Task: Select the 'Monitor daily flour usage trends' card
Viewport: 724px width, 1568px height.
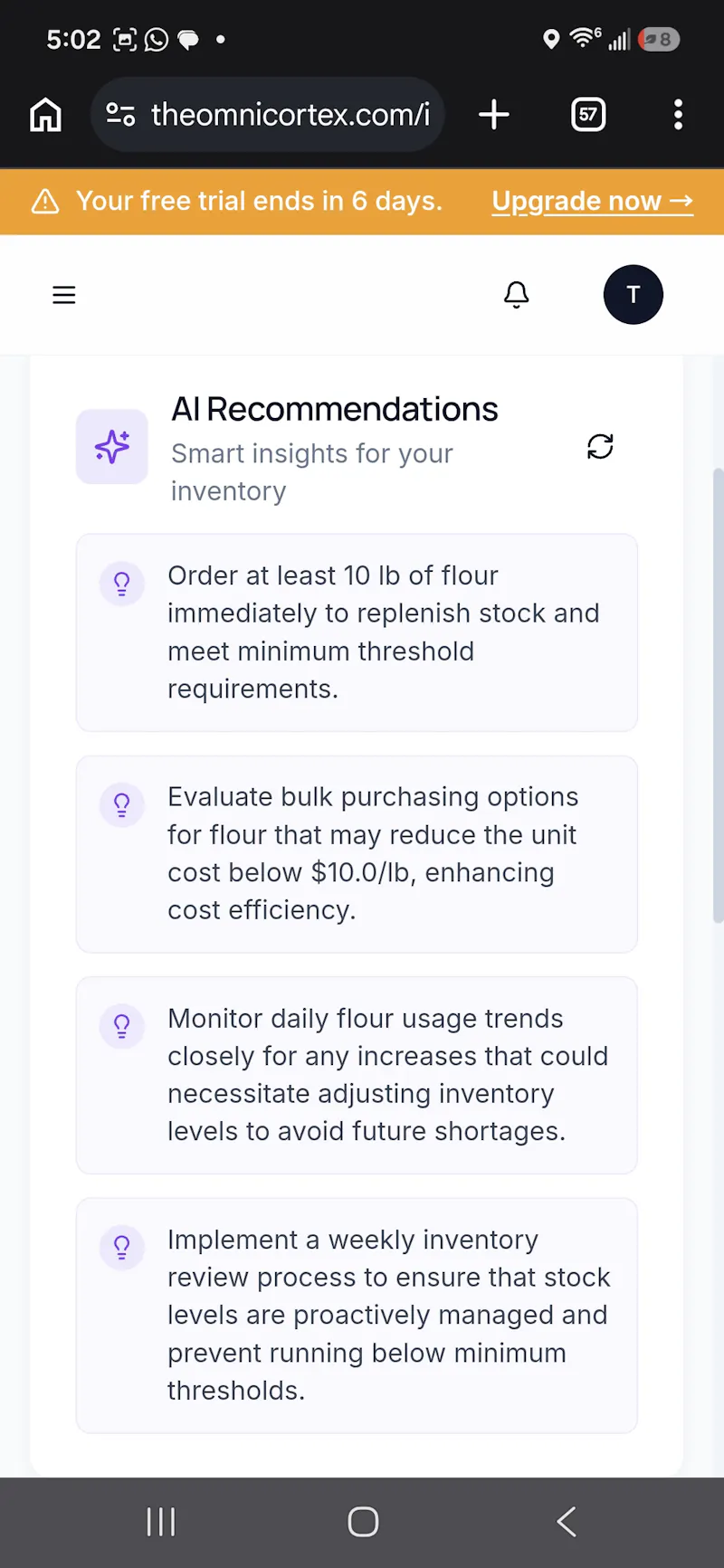Action: [357, 1075]
